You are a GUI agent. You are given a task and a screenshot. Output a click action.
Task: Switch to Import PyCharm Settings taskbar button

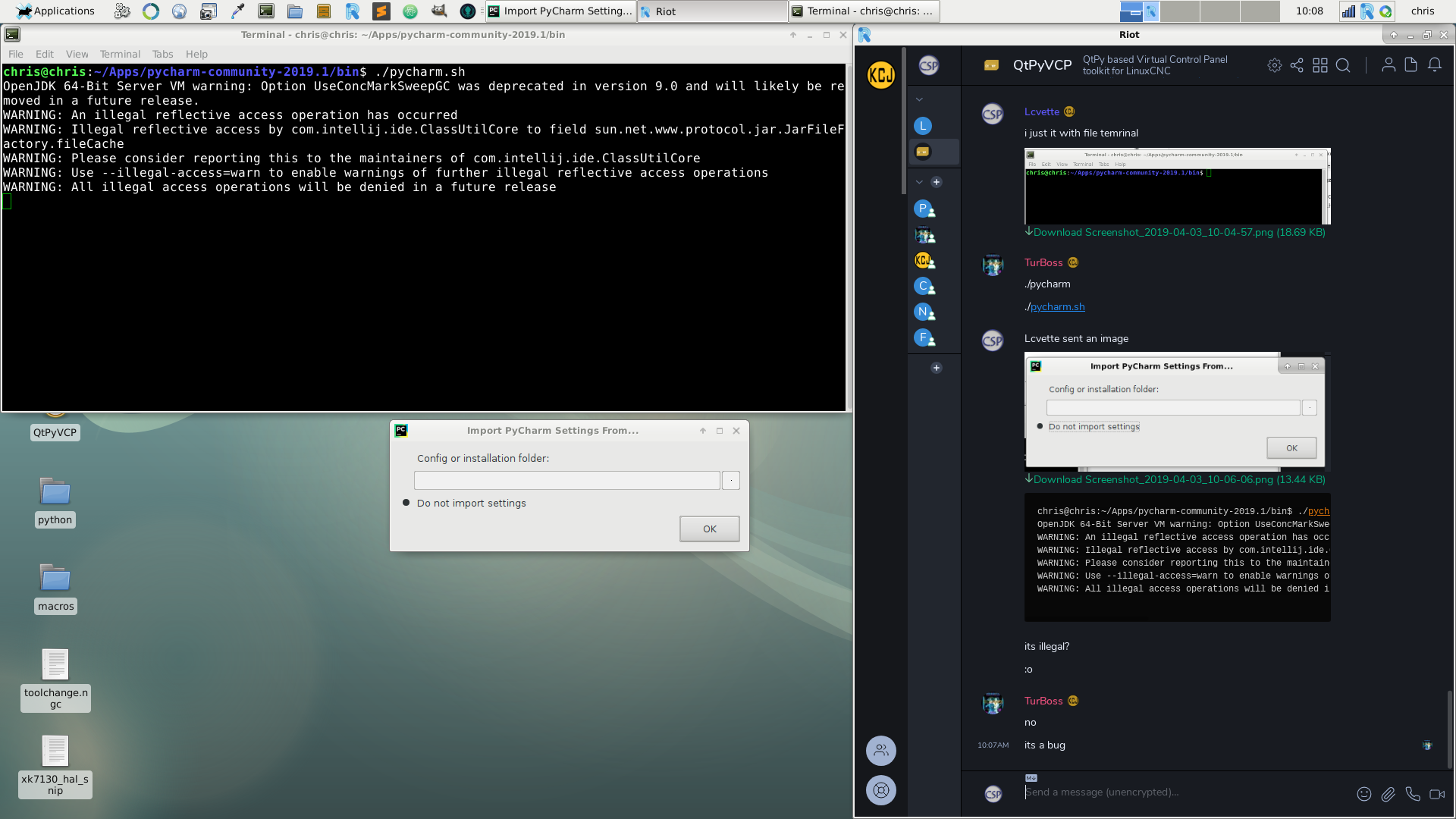[x=560, y=11]
